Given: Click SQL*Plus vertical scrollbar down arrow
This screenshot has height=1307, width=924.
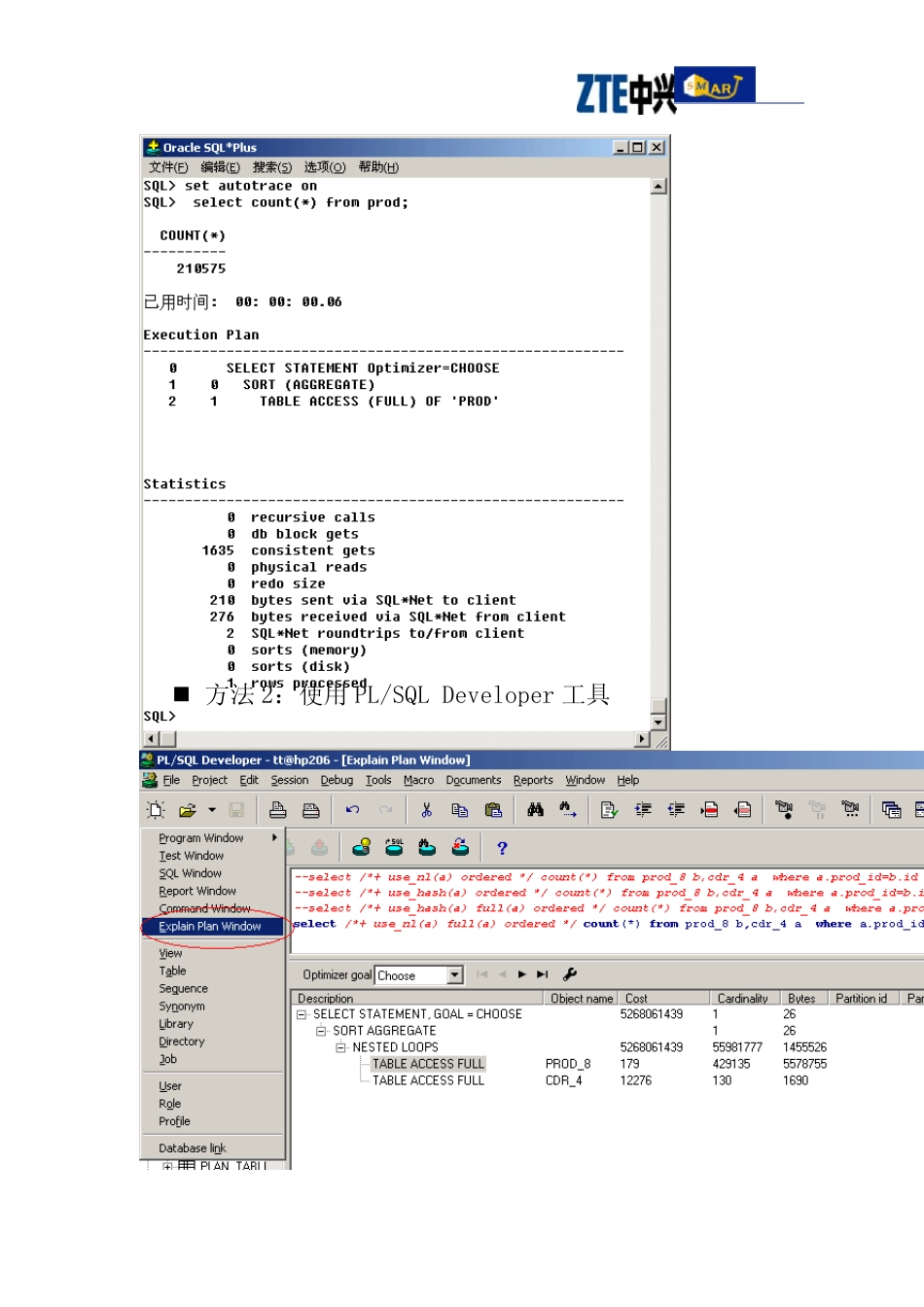Looking at the screenshot, I should (658, 723).
